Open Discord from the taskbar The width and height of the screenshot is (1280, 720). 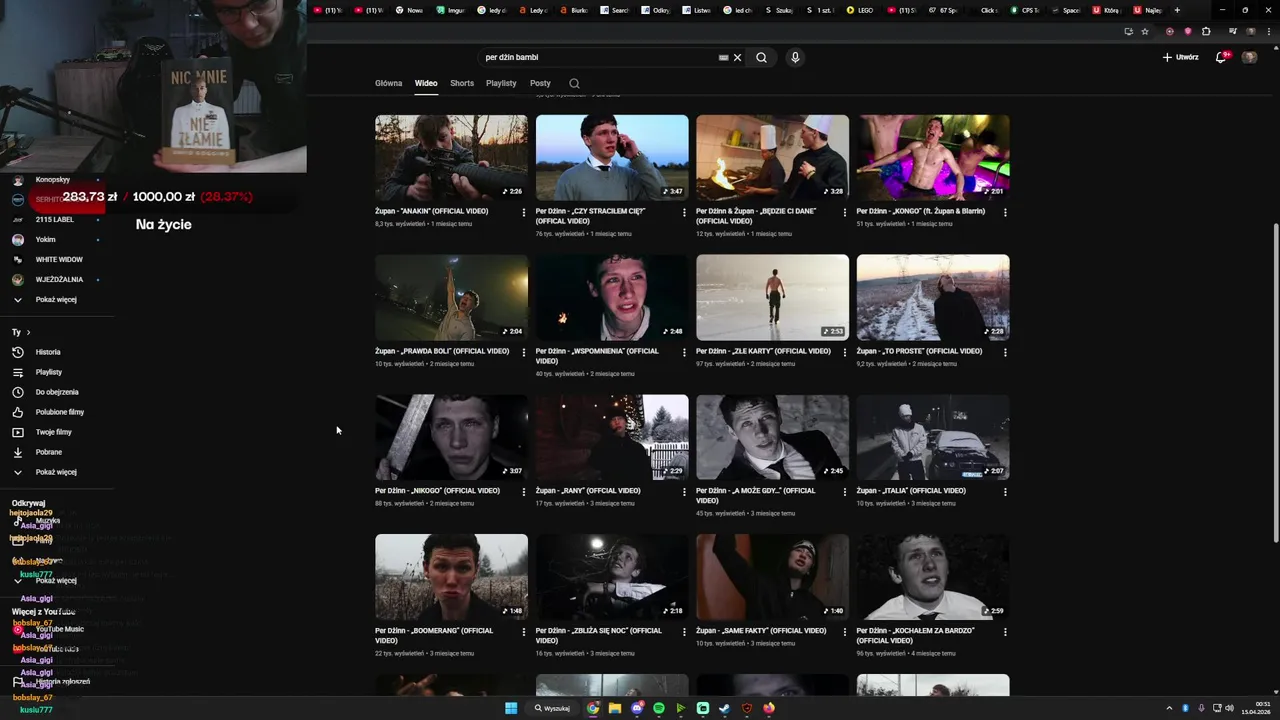pos(637,708)
